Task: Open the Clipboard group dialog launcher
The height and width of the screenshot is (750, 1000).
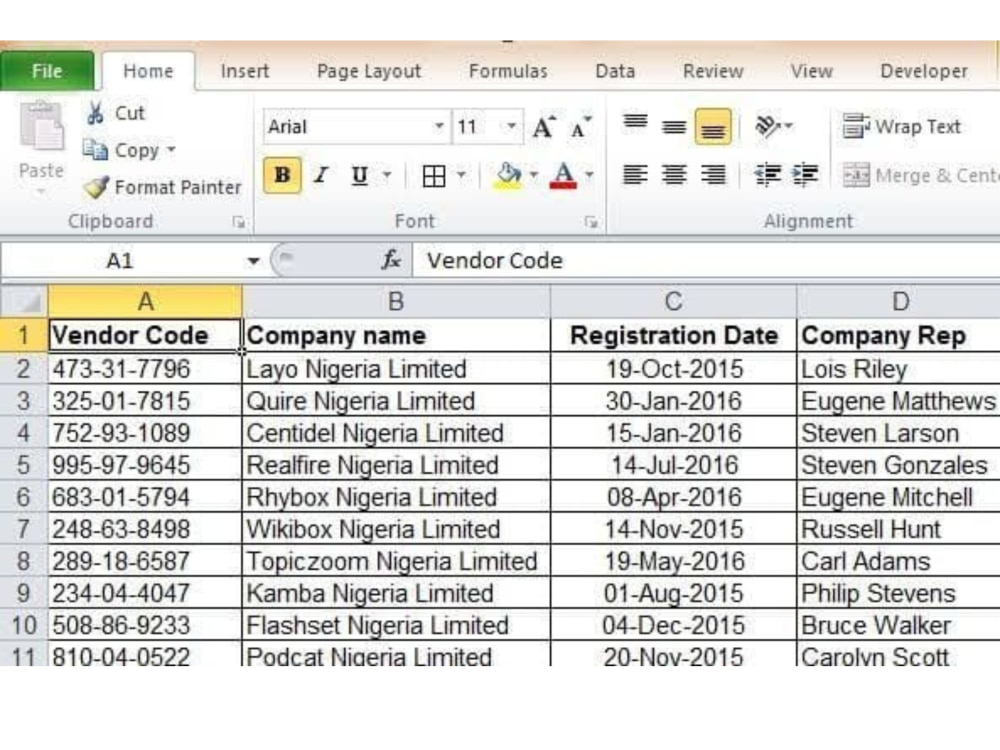Action: tap(239, 222)
